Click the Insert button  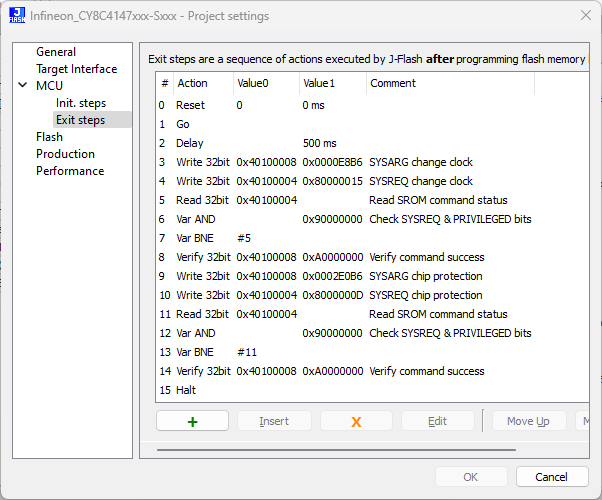point(274,421)
